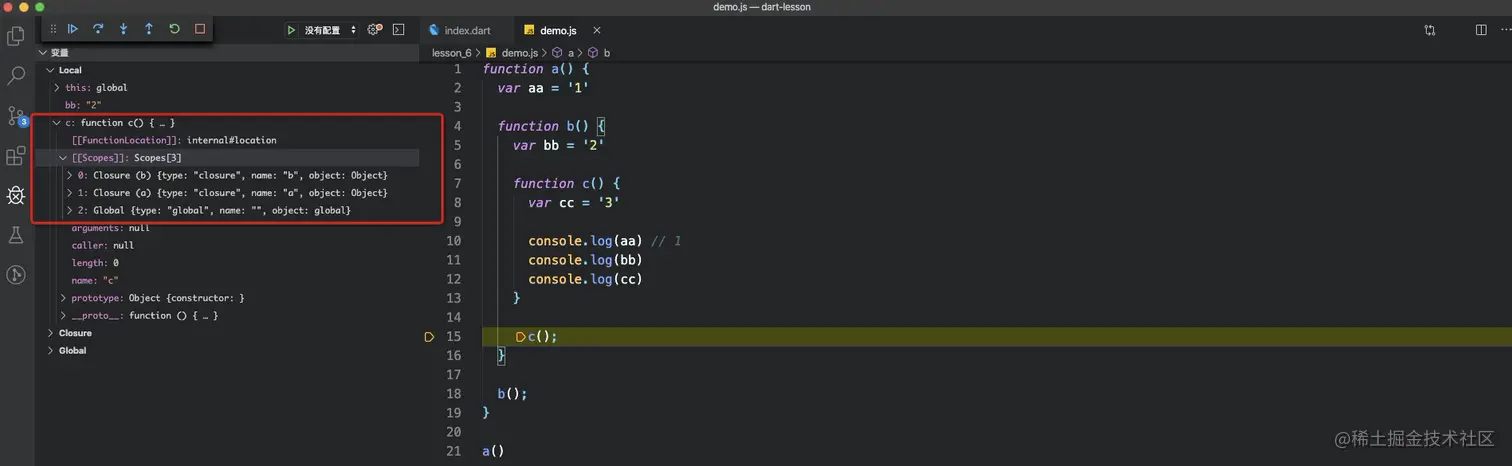Collapse the [[Scopes]] entry

(64, 158)
